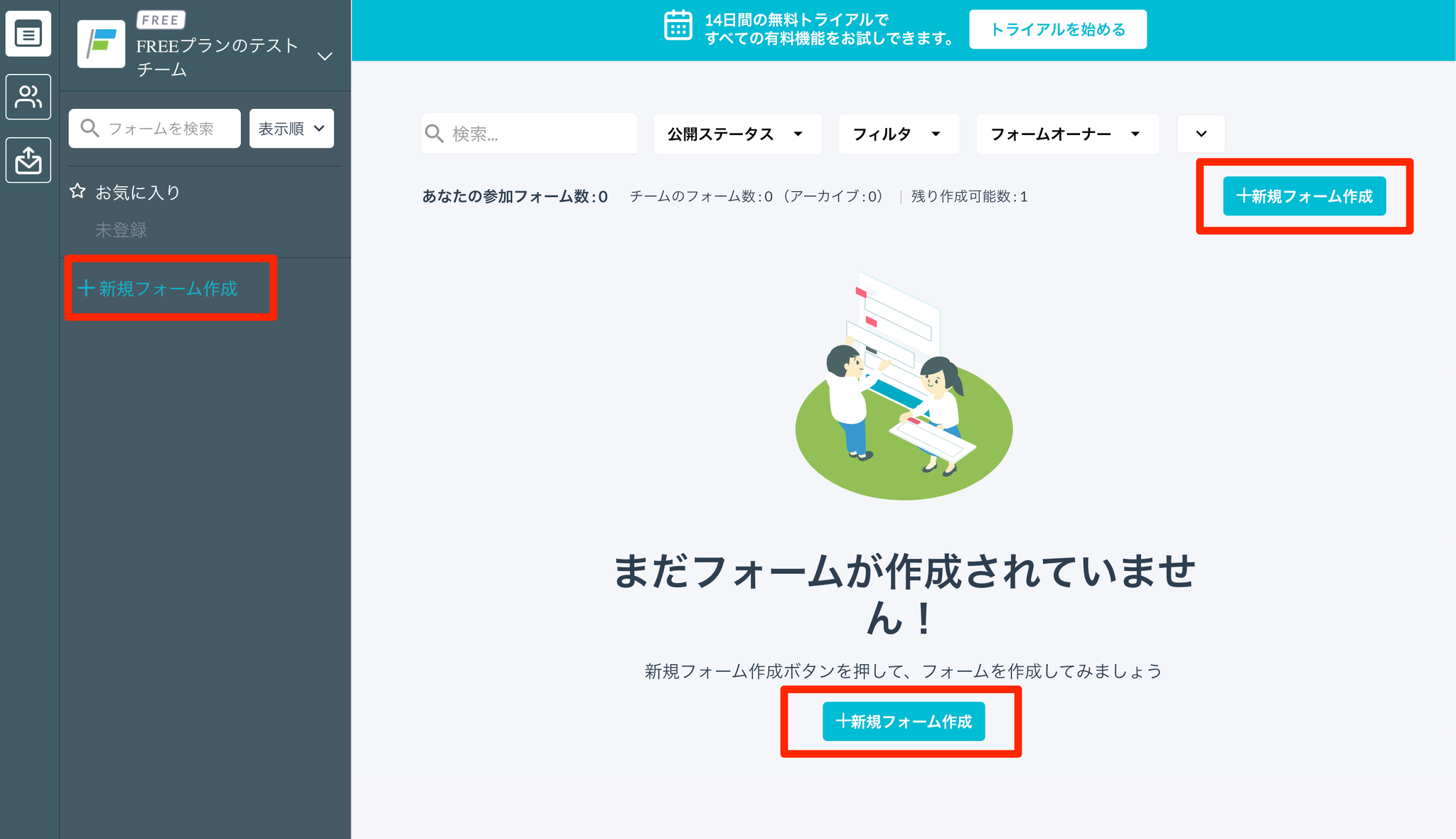Viewport: 1456px width, 839px height.
Task: Expand the team name chevron dropdown
Action: click(325, 56)
